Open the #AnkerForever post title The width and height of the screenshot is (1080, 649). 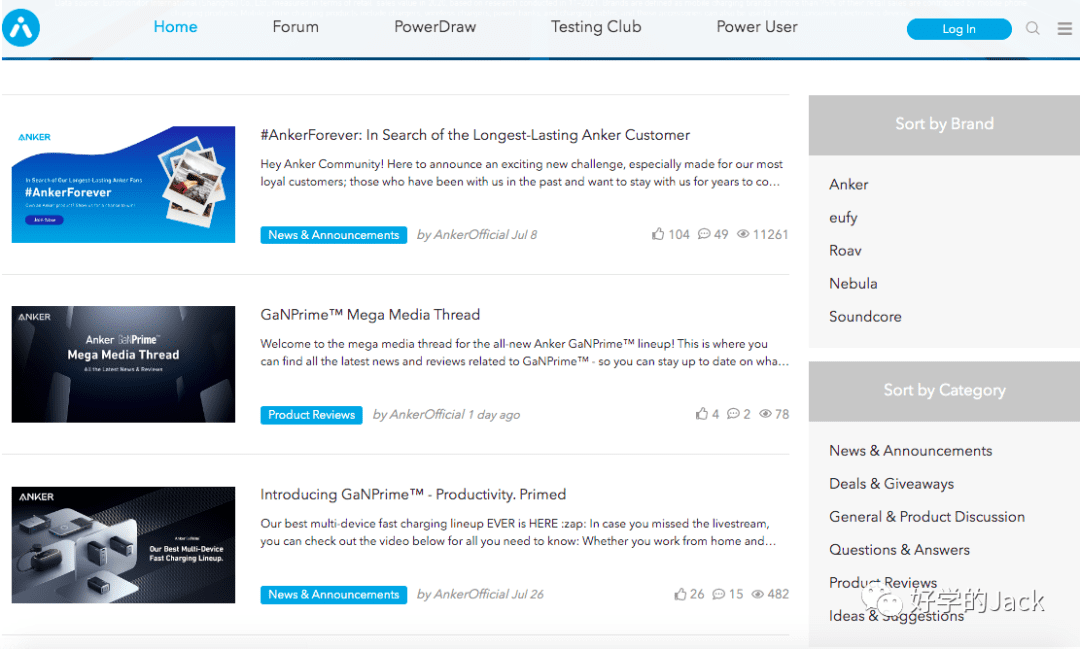475,135
